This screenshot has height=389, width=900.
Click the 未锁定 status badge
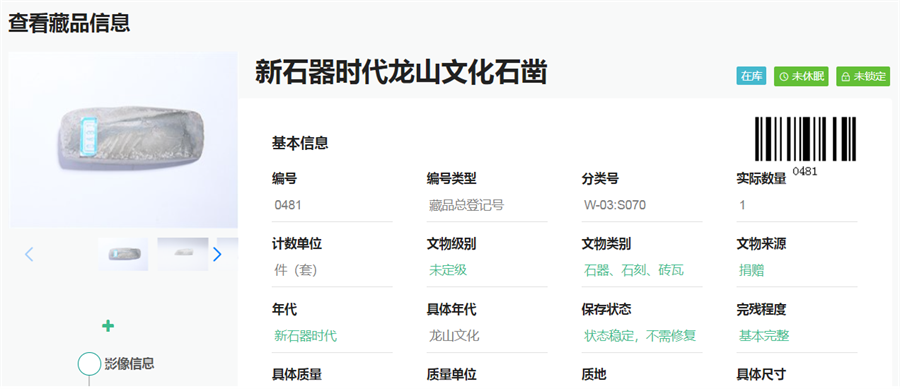(x=863, y=76)
